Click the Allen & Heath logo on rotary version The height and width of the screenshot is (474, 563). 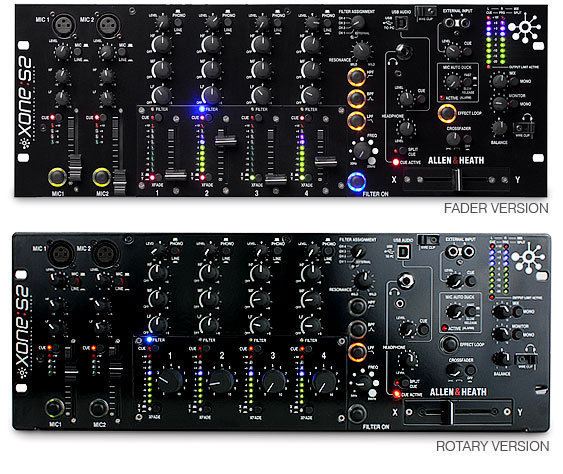[458, 392]
